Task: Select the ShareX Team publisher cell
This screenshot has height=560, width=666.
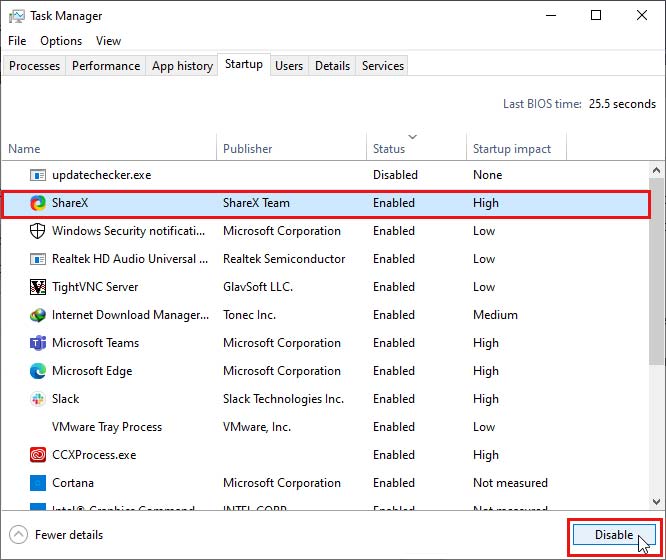Action: click(x=256, y=203)
